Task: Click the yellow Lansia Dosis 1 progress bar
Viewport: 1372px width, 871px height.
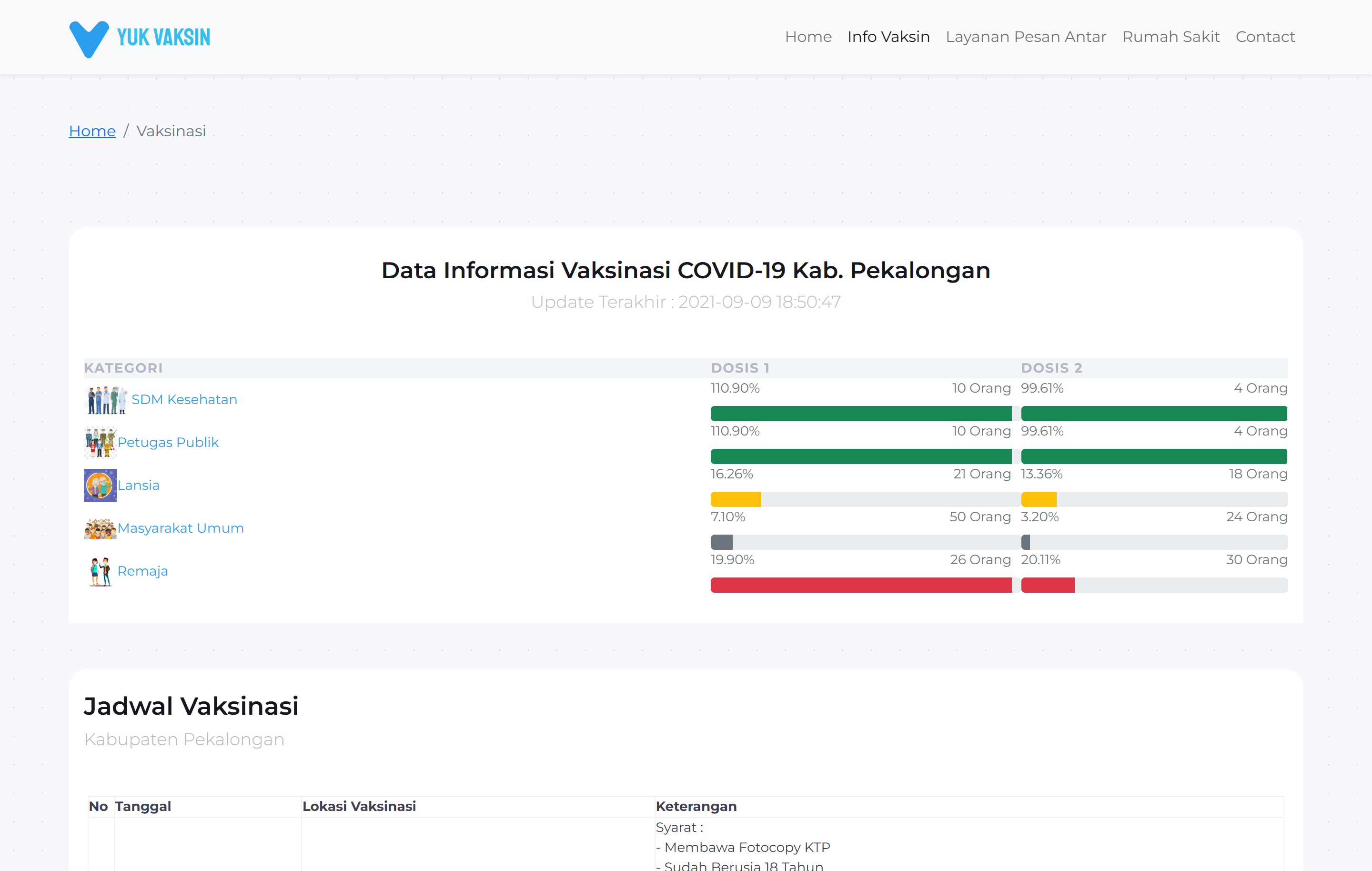Action: pyautogui.click(x=736, y=499)
